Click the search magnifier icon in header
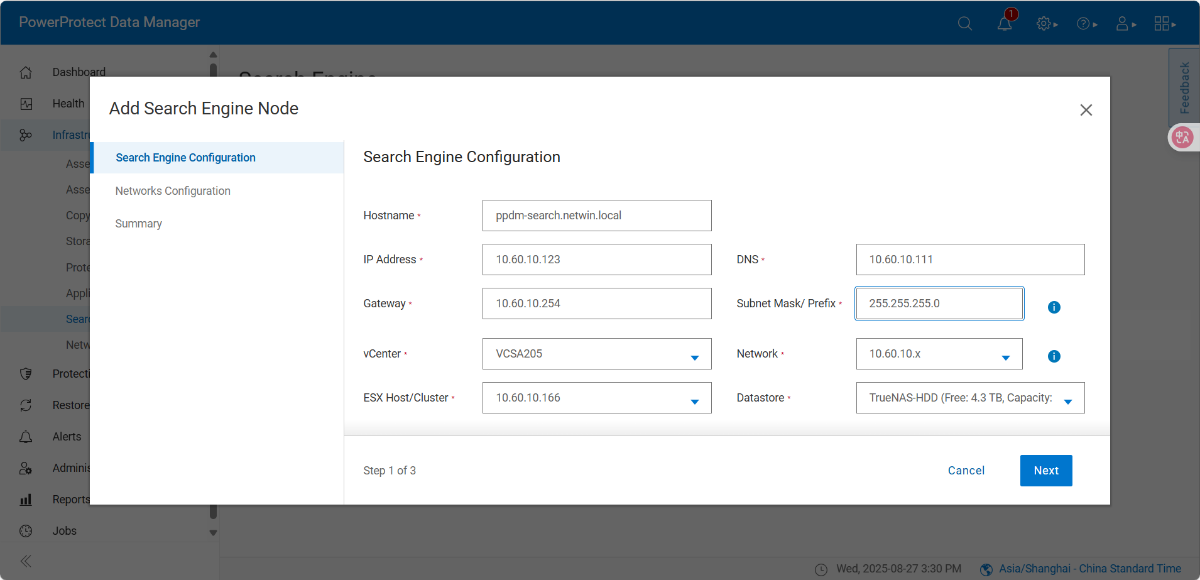Viewport: 1200px width, 580px height. (965, 23)
